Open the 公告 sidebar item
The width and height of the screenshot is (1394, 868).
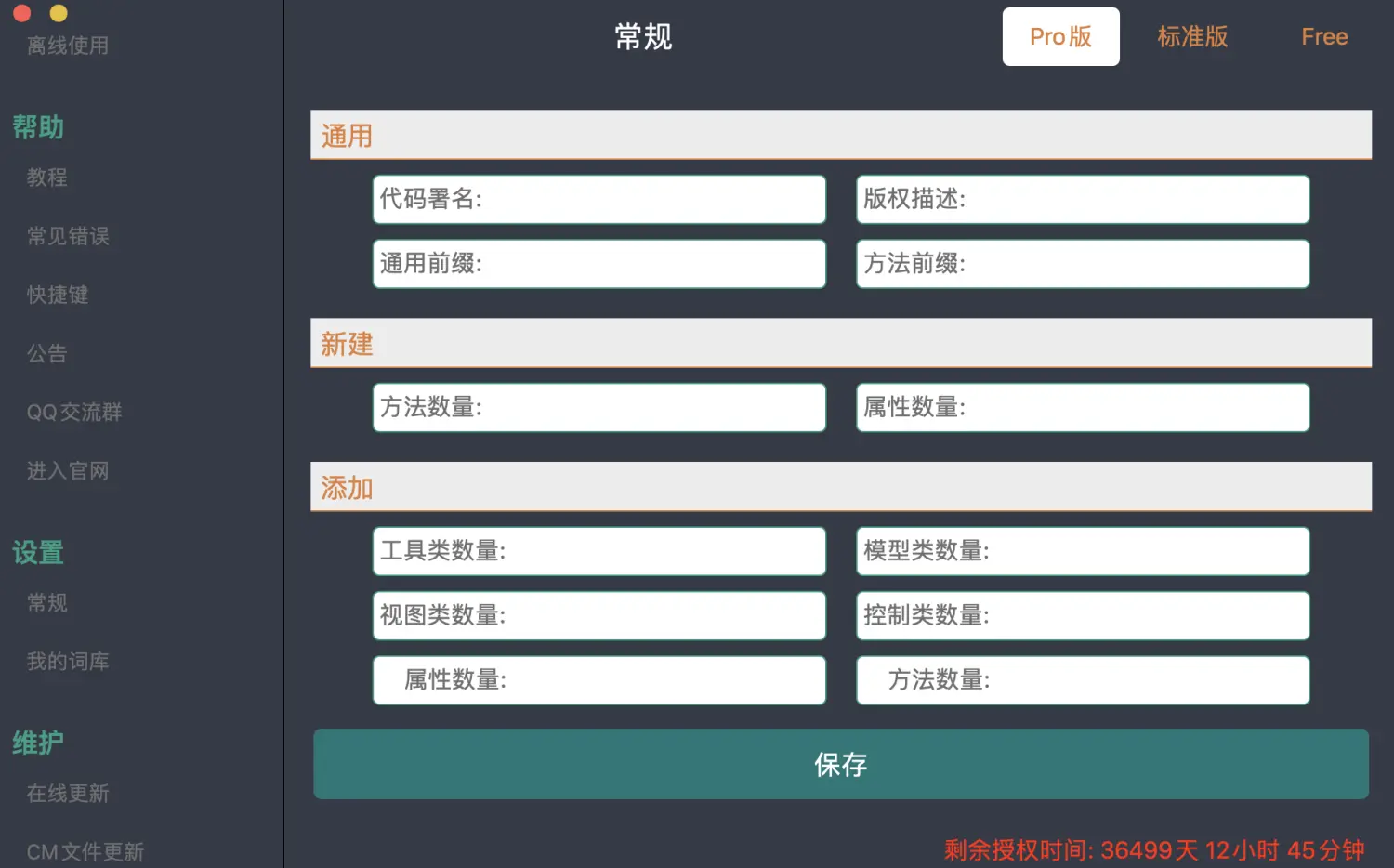47,353
